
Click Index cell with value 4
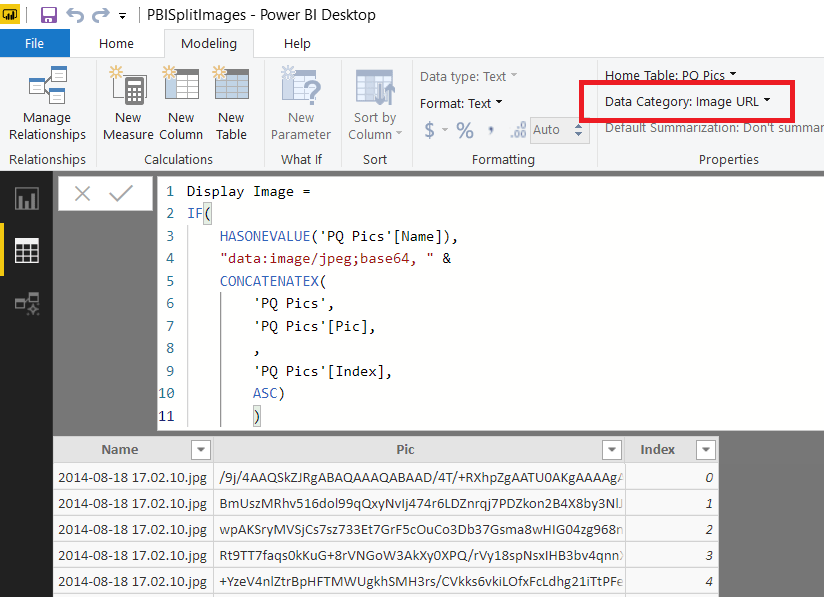pyautogui.click(x=672, y=581)
